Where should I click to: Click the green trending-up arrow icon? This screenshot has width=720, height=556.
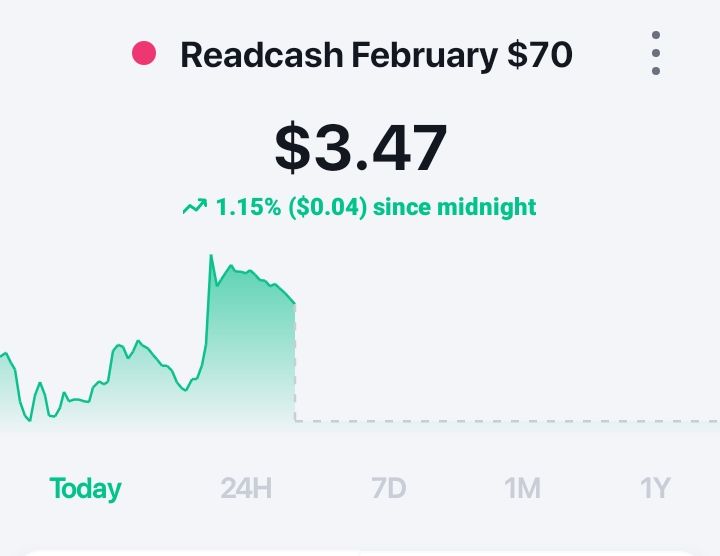tap(195, 207)
